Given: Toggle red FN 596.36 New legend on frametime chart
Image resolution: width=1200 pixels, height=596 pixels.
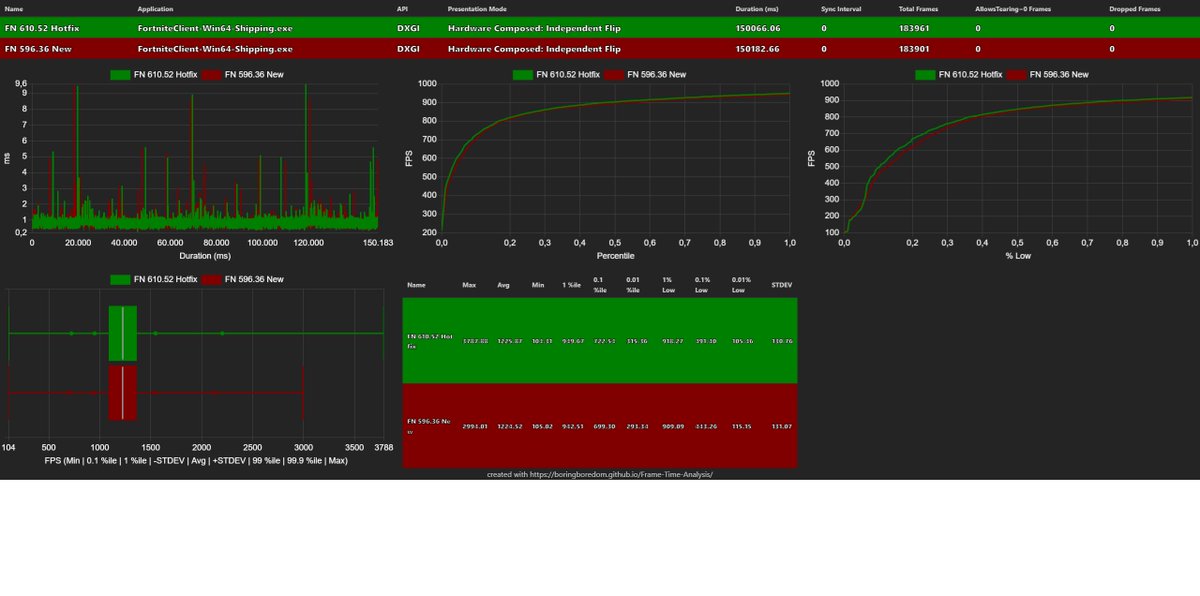Looking at the screenshot, I should tap(242, 74).
